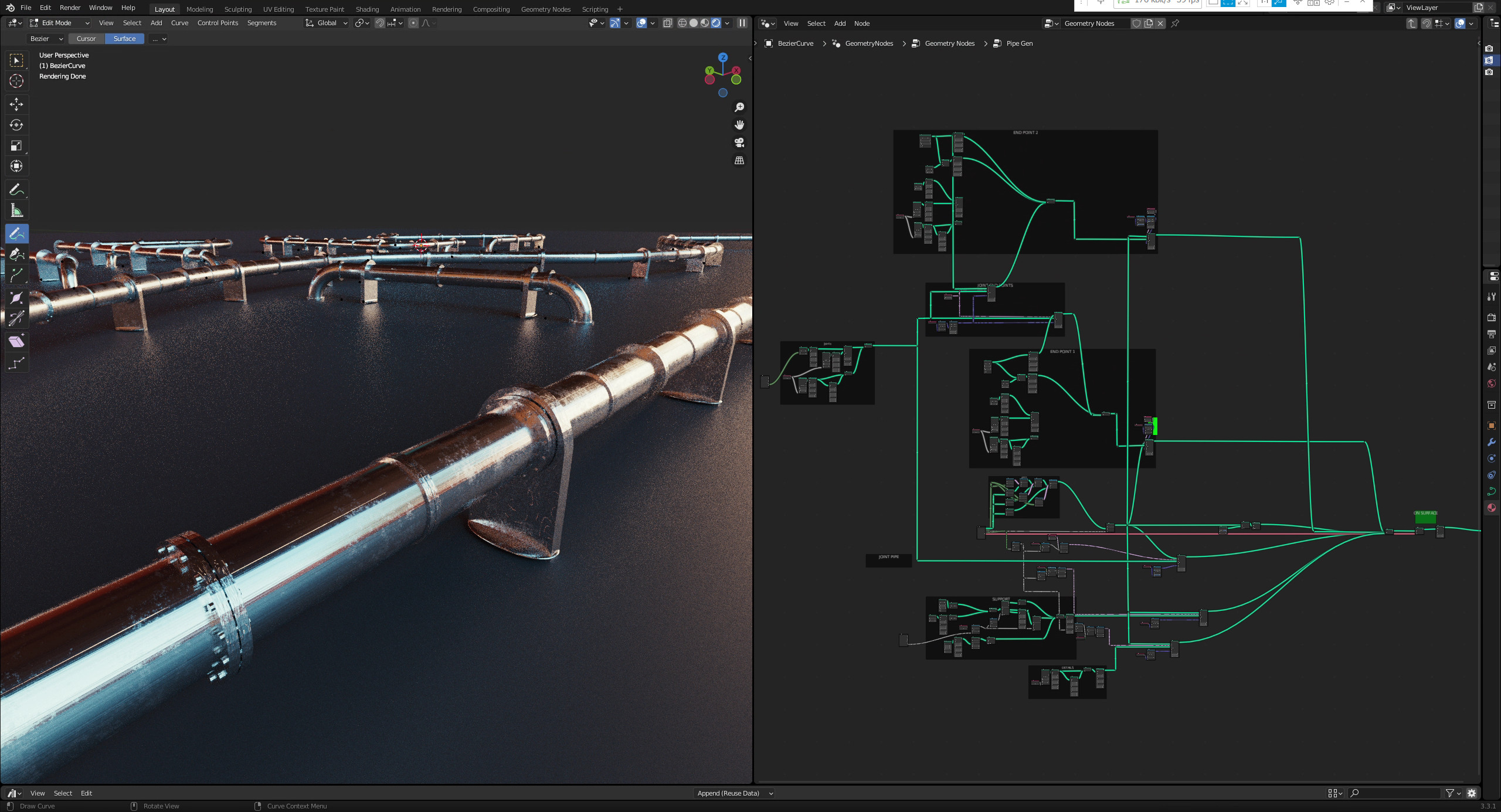Image resolution: width=1501 pixels, height=812 pixels.
Task: Open node editor type dropdown
Action: tap(768, 23)
